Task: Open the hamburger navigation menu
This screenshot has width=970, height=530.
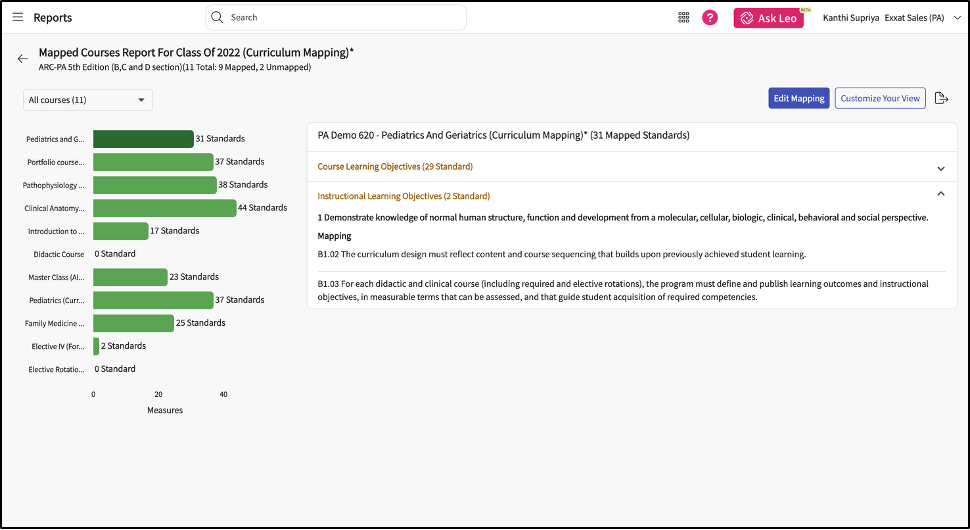Action: (x=17, y=18)
